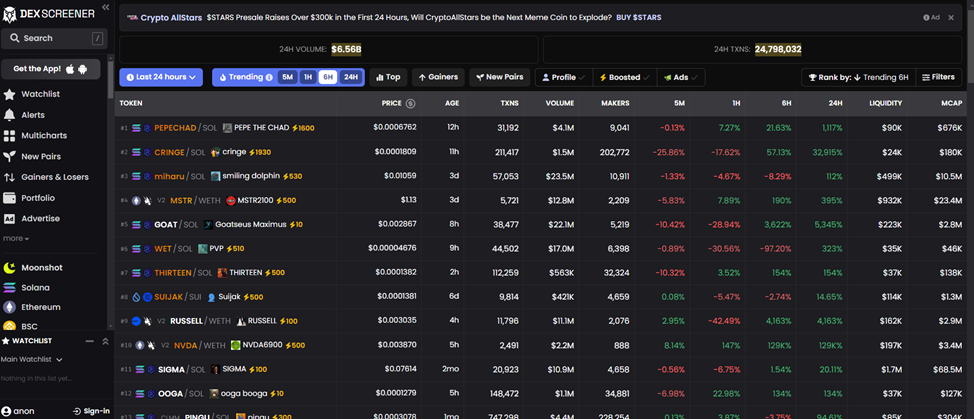Minimize the Watchlist panel dash icon

[89, 341]
